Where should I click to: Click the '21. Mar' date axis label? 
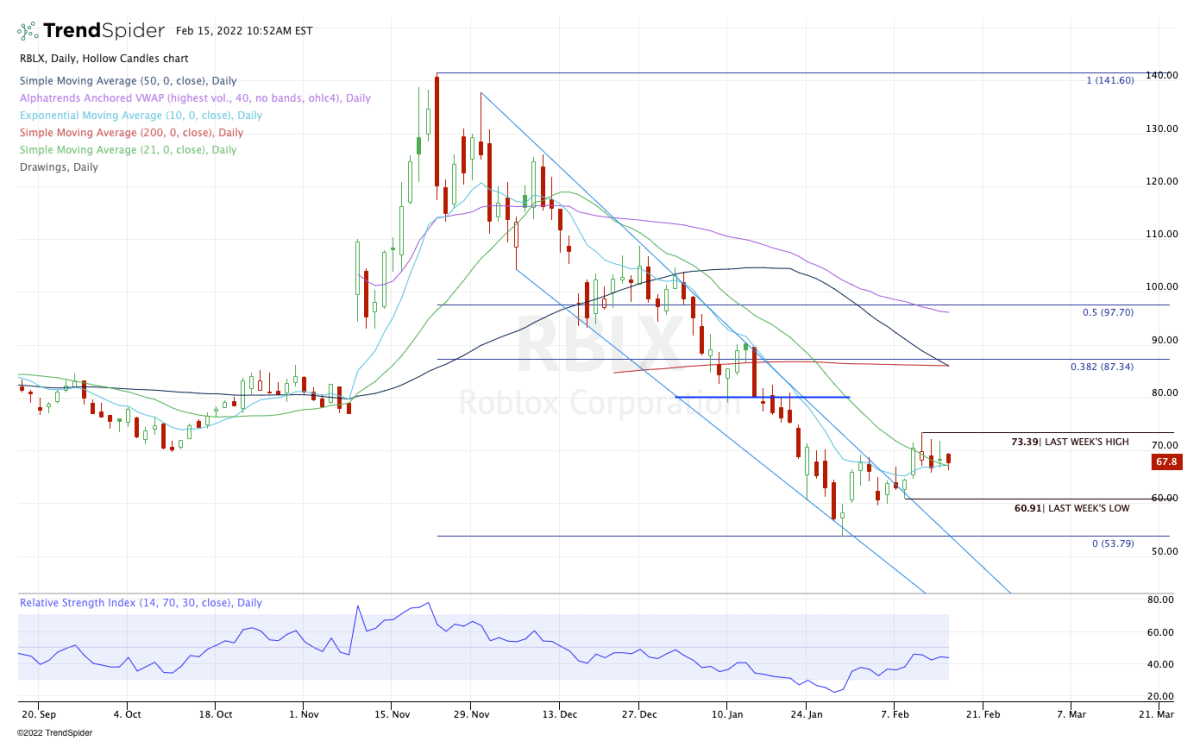tap(1156, 716)
